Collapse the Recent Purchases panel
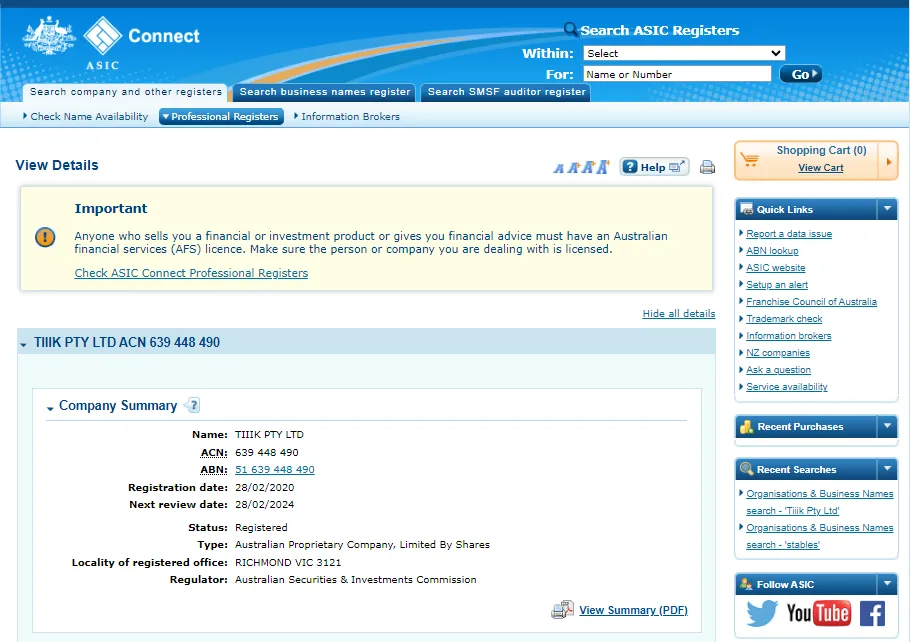The image size is (910, 642). click(887, 426)
